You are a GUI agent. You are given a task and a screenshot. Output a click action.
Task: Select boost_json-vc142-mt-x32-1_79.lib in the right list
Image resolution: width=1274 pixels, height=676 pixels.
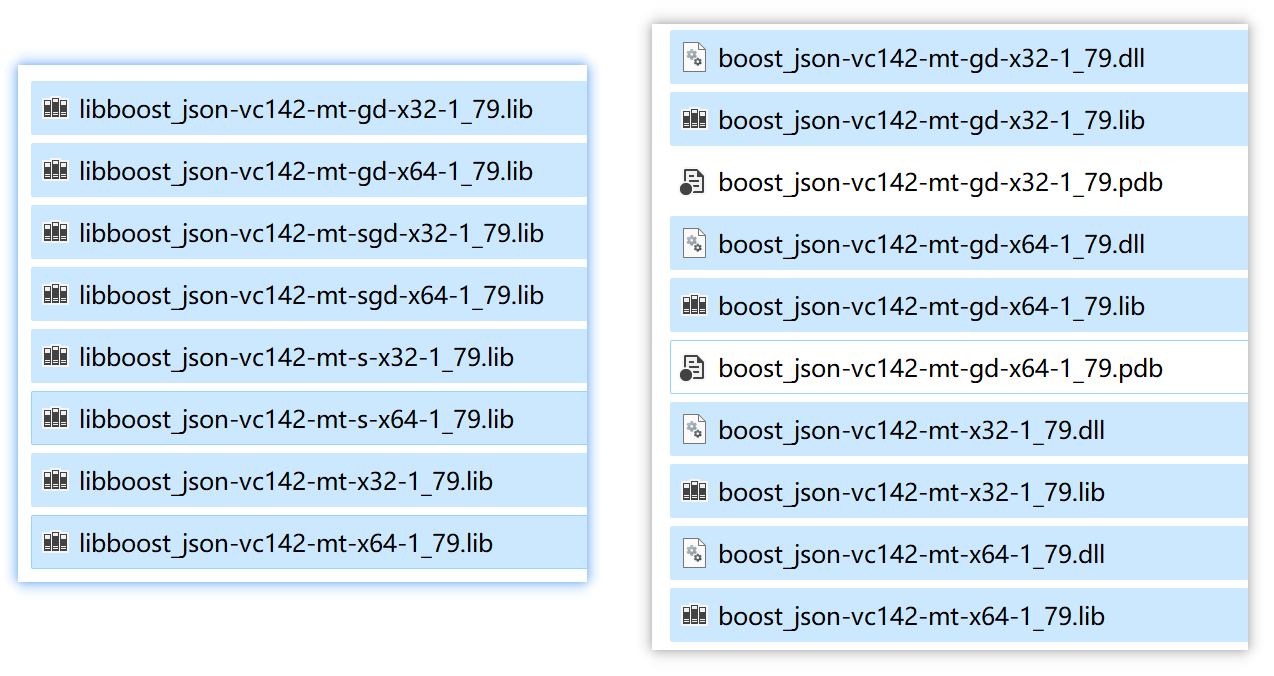point(911,492)
